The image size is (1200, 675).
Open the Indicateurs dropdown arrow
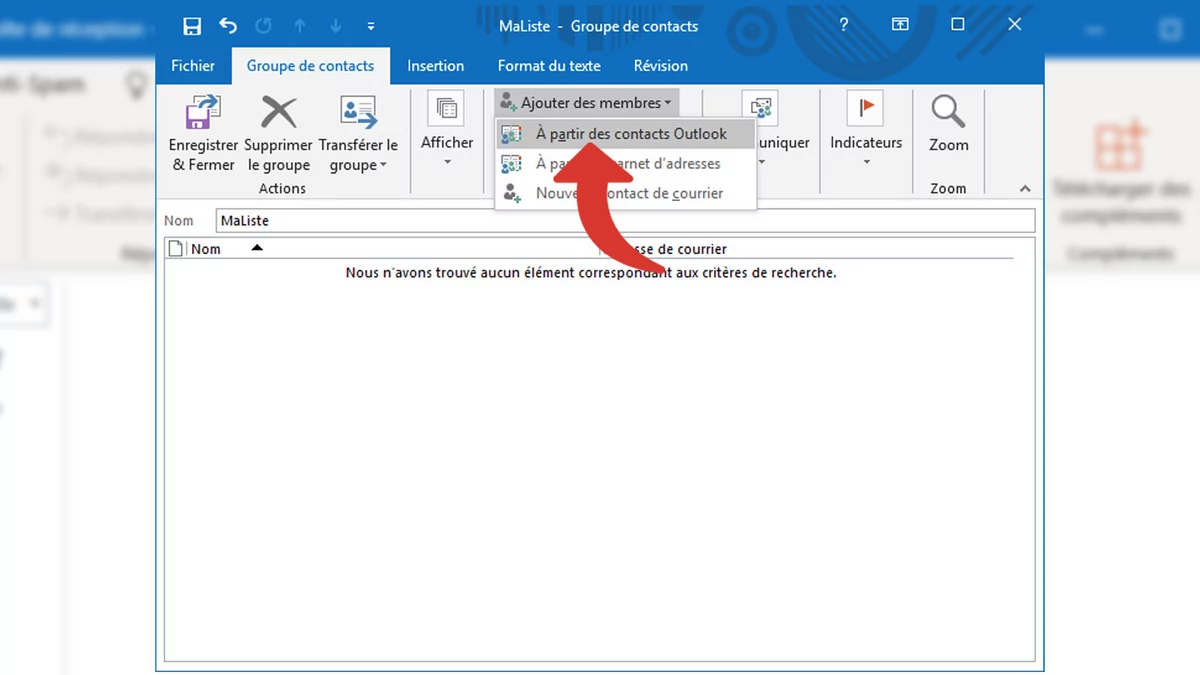pyautogui.click(x=866, y=163)
